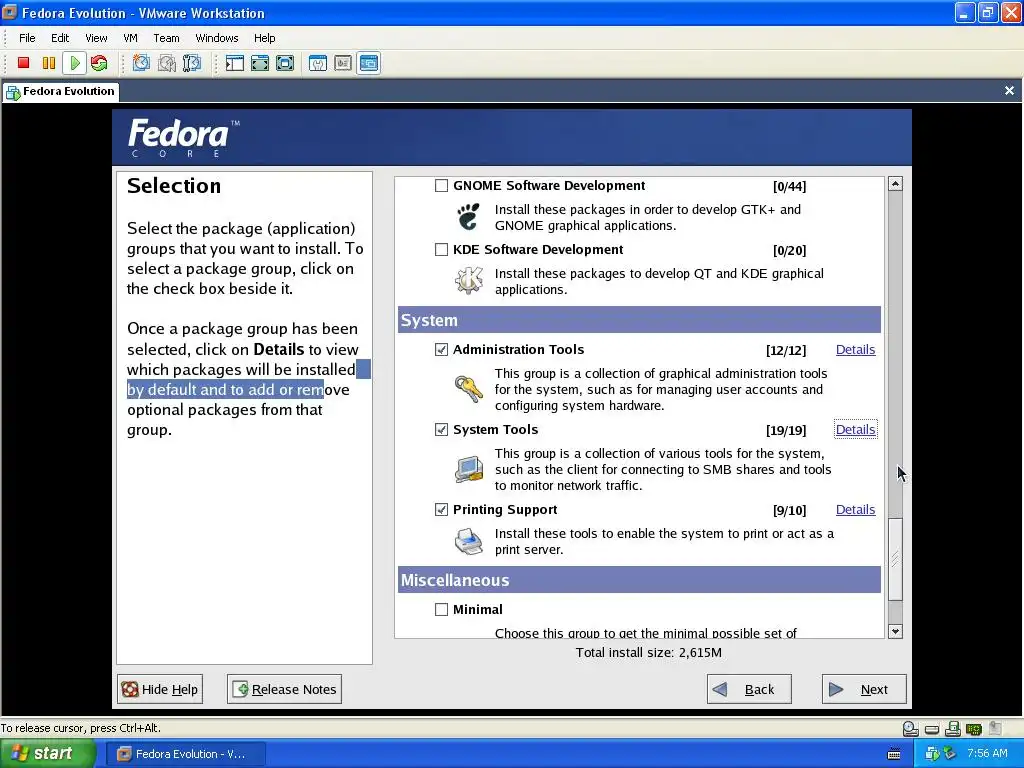The width and height of the screenshot is (1024, 768).
Task: Click the network tray icon beside the clock
Action: point(949,754)
